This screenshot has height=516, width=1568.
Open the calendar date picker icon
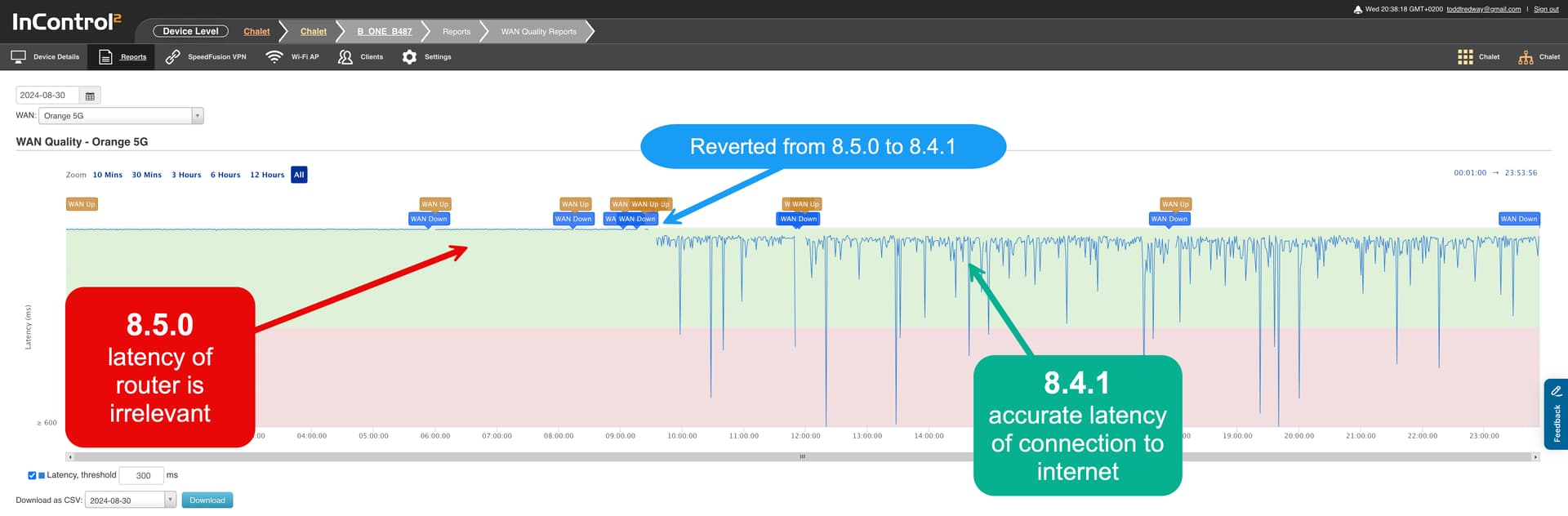[90, 96]
